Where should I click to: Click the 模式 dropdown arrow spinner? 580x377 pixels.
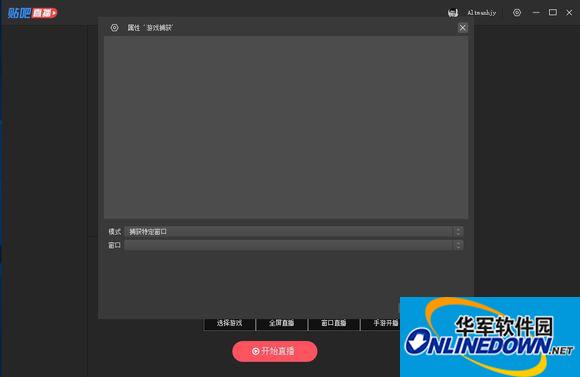click(x=458, y=232)
